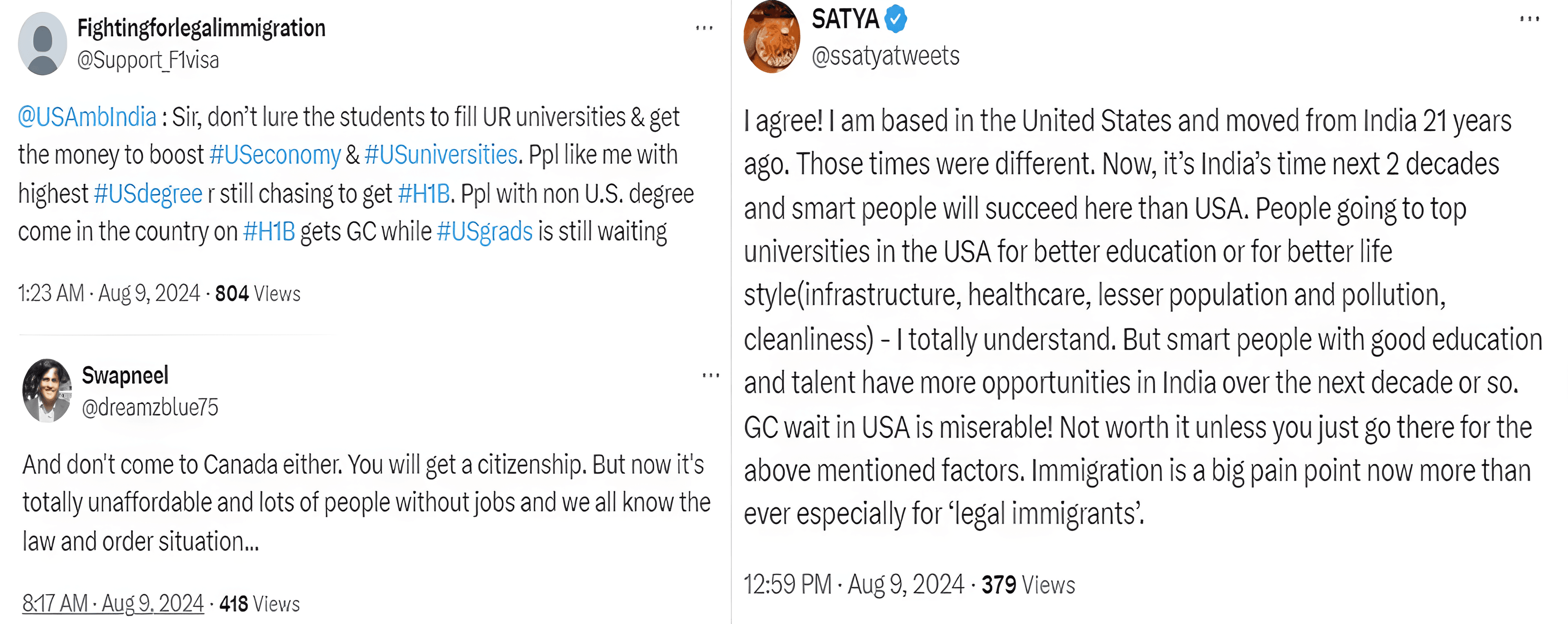Open Fightingforlegalimmigration's default profile avatar

pos(42,44)
